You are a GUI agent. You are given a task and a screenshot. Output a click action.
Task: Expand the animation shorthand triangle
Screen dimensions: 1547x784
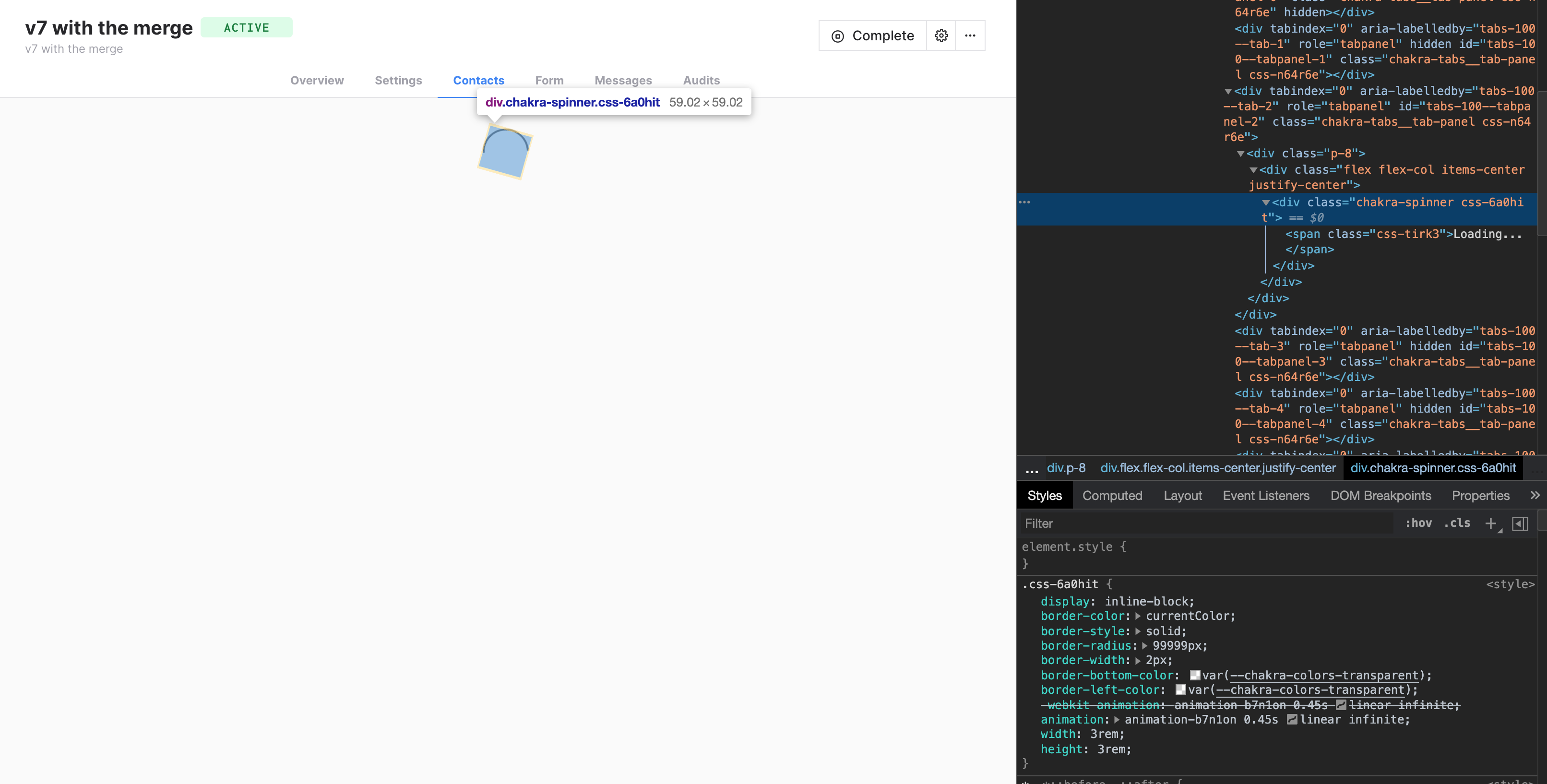click(1117, 720)
